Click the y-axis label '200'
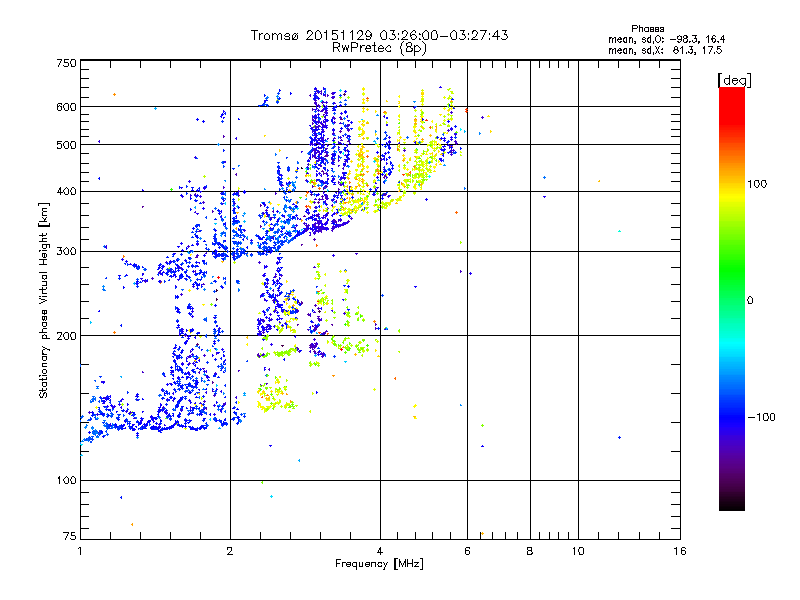The height and width of the screenshot is (600, 800). click(66, 336)
